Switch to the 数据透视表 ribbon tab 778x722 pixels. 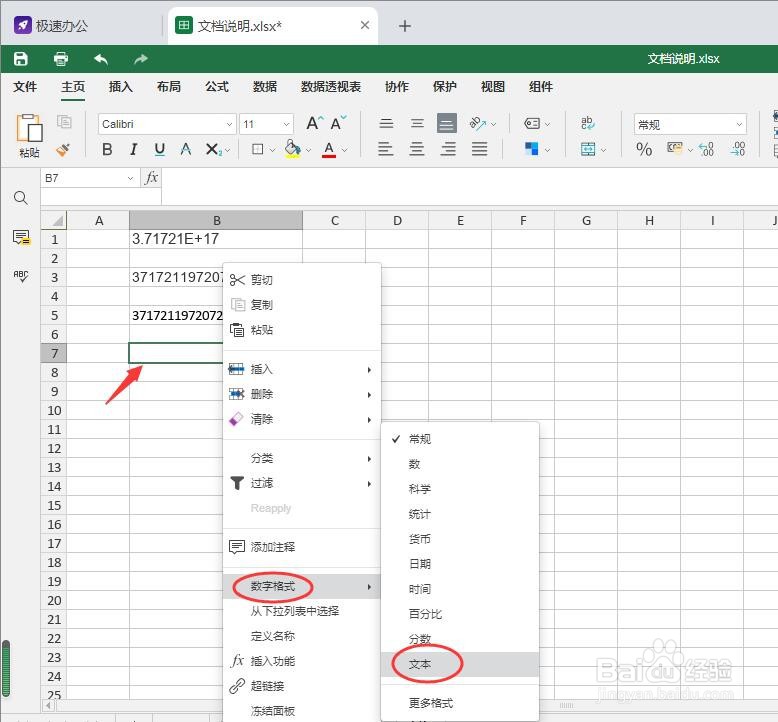(x=330, y=87)
